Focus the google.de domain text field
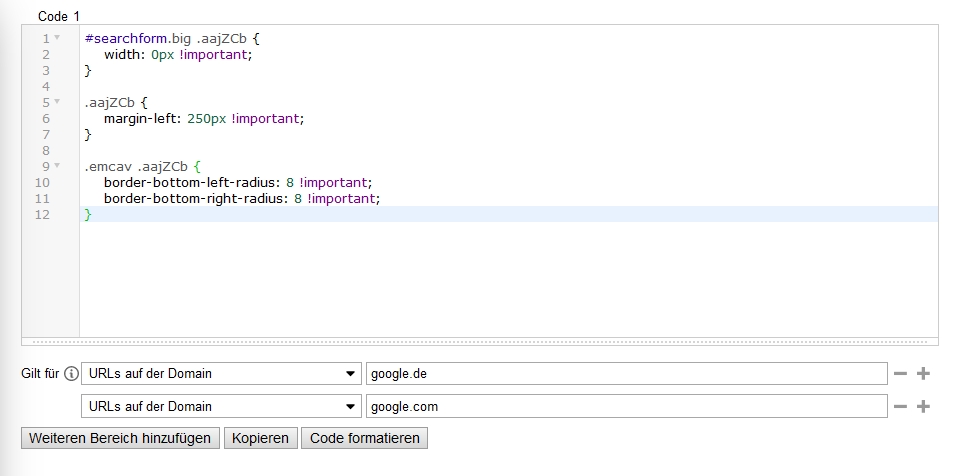954x476 pixels. pyautogui.click(x=626, y=374)
